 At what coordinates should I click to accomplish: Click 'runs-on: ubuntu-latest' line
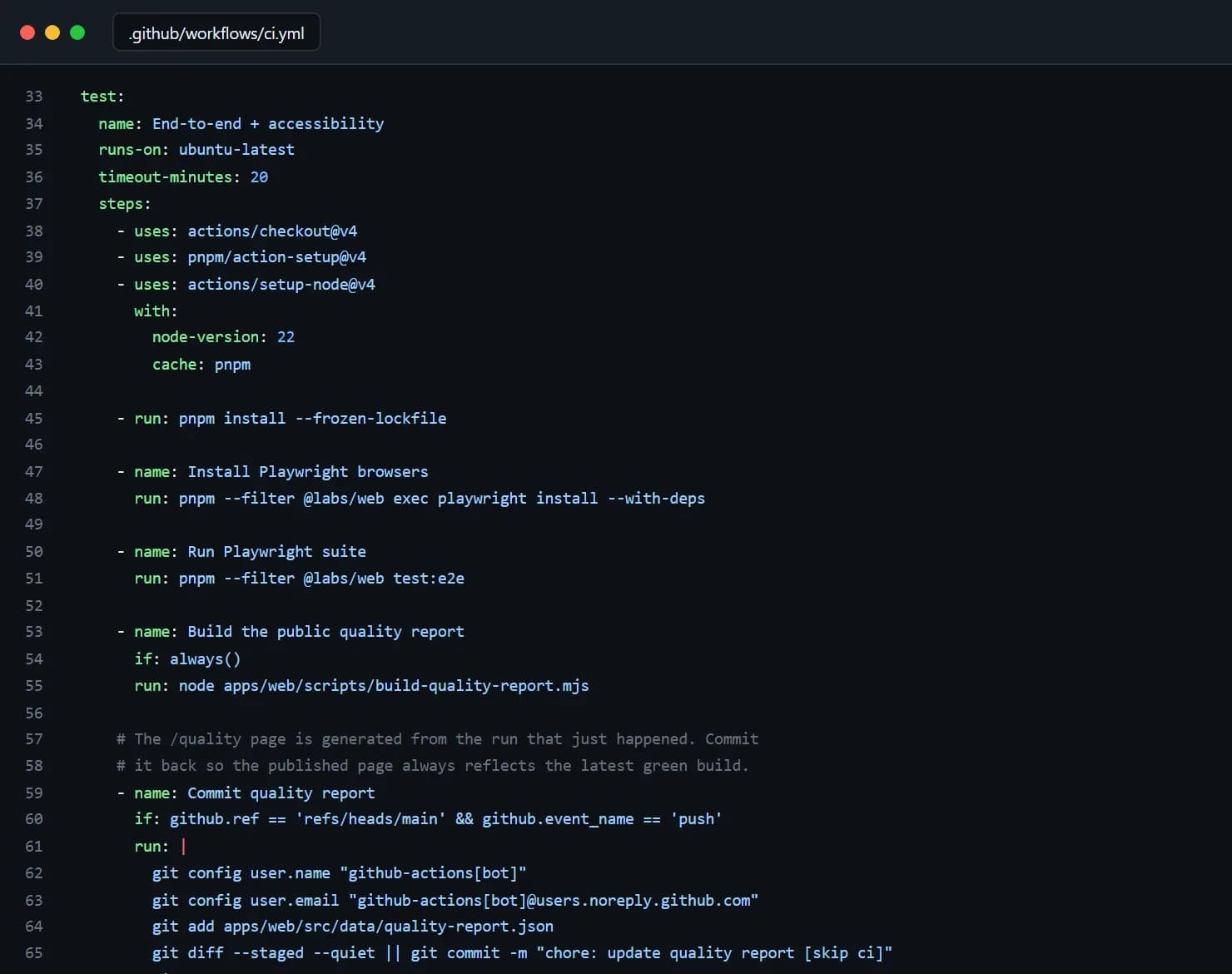point(196,150)
